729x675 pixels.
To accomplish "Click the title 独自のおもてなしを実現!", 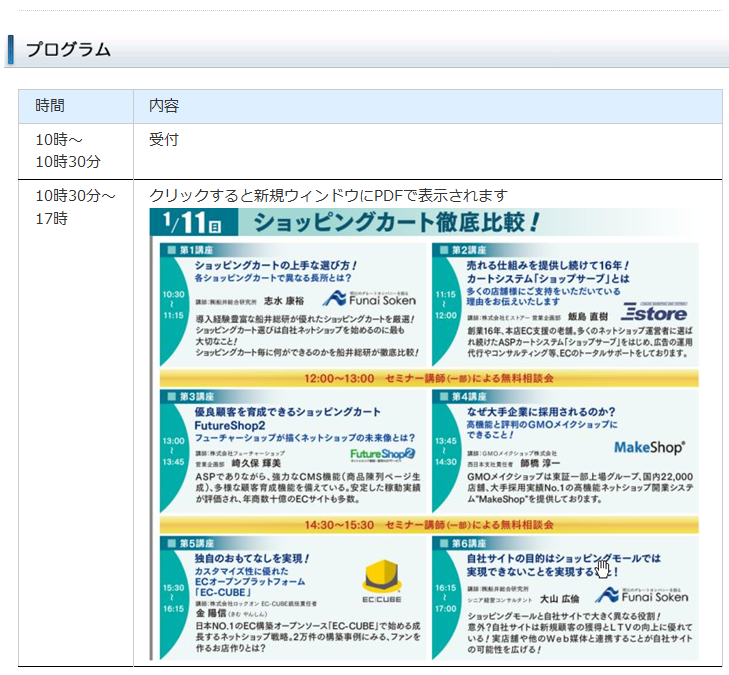I will click(x=252, y=558).
